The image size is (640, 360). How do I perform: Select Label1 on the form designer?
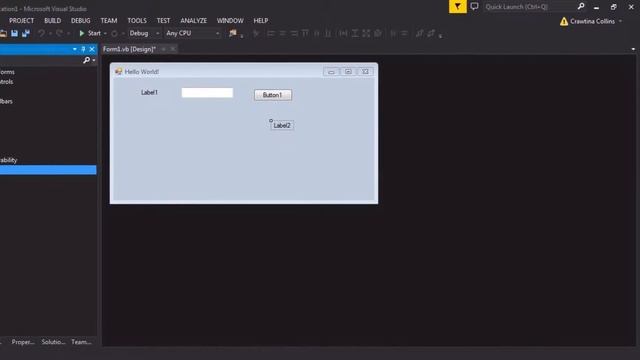(x=149, y=93)
